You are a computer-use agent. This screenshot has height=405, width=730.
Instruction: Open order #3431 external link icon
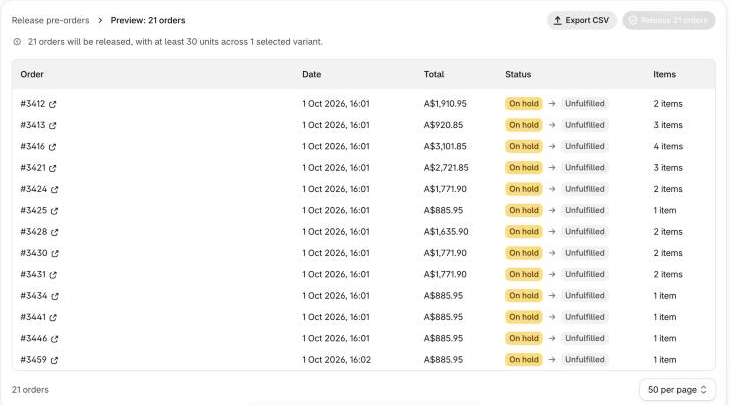coord(53,275)
